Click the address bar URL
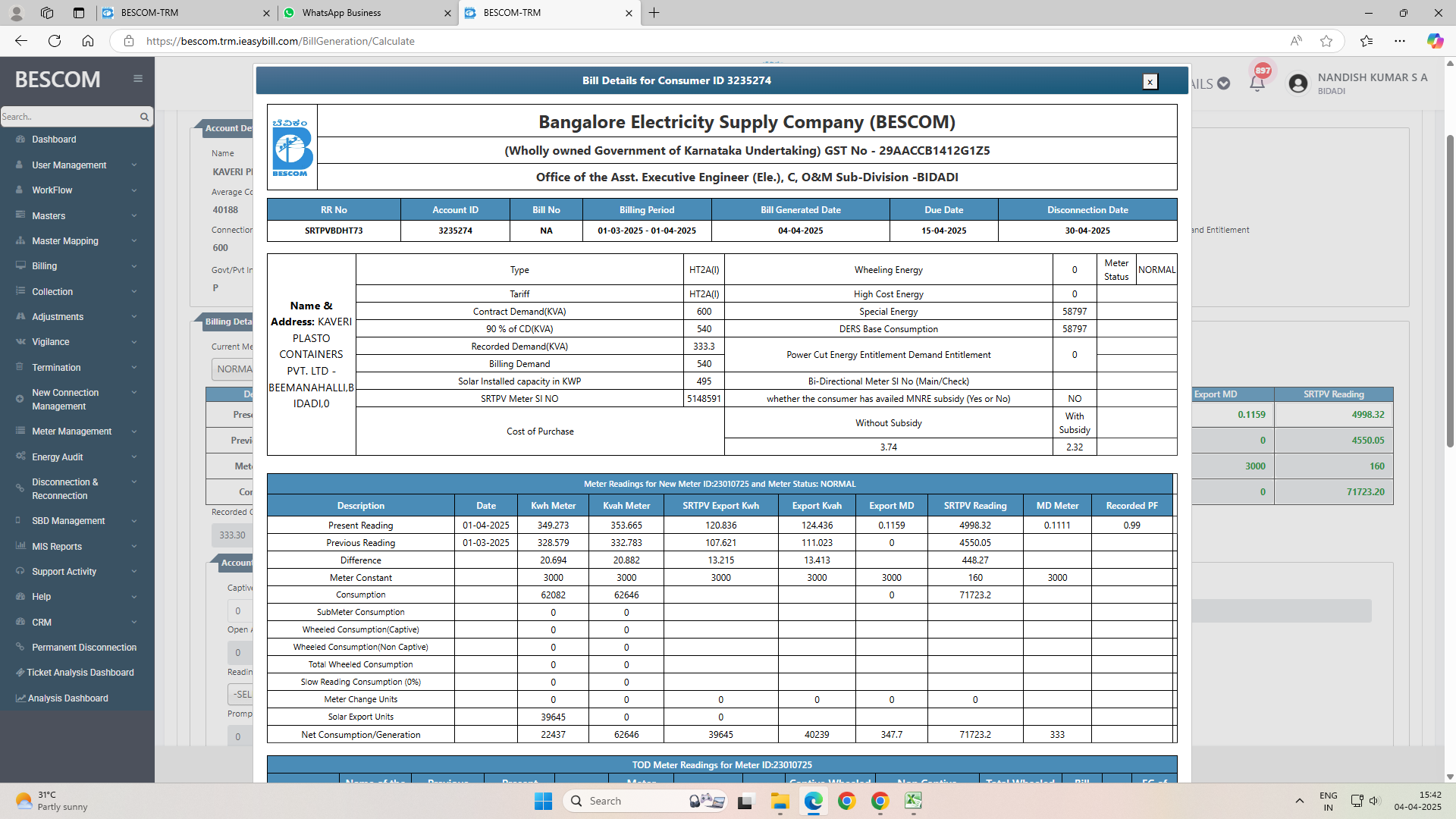The height and width of the screenshot is (819, 1456). (281, 41)
